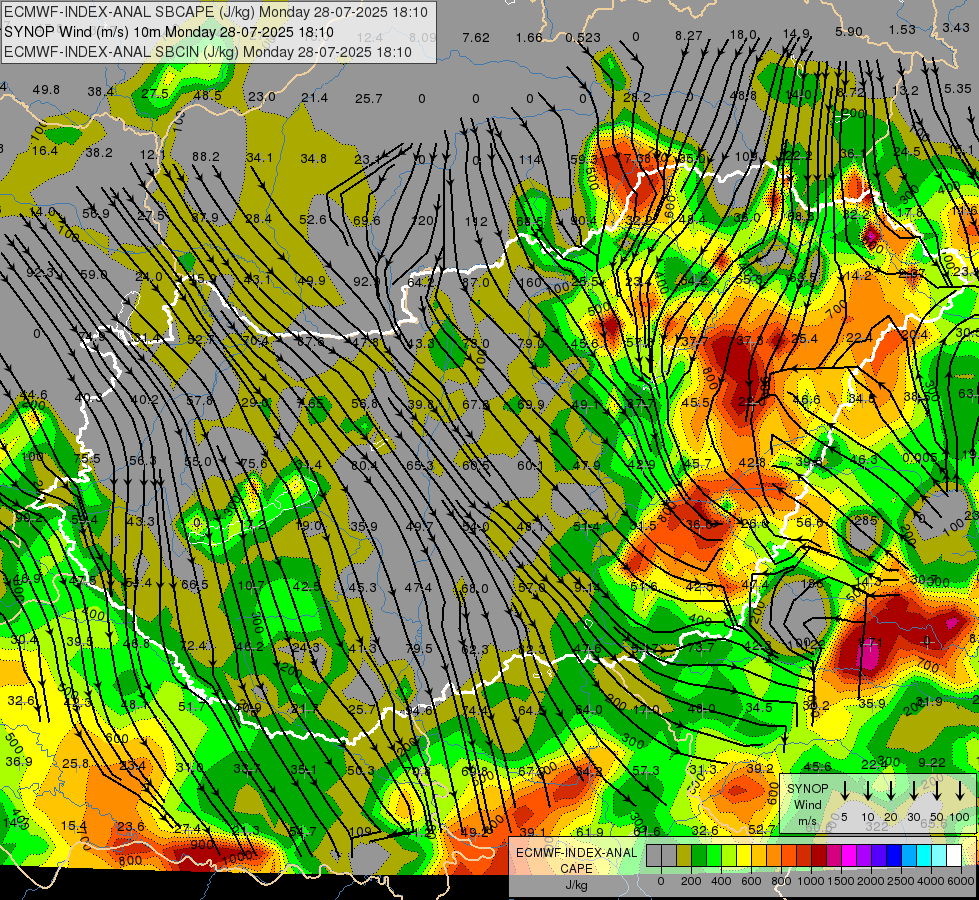Image resolution: width=979 pixels, height=900 pixels.
Task: Click the 'CAPE' word in color legend
Action: pyautogui.click(x=576, y=869)
